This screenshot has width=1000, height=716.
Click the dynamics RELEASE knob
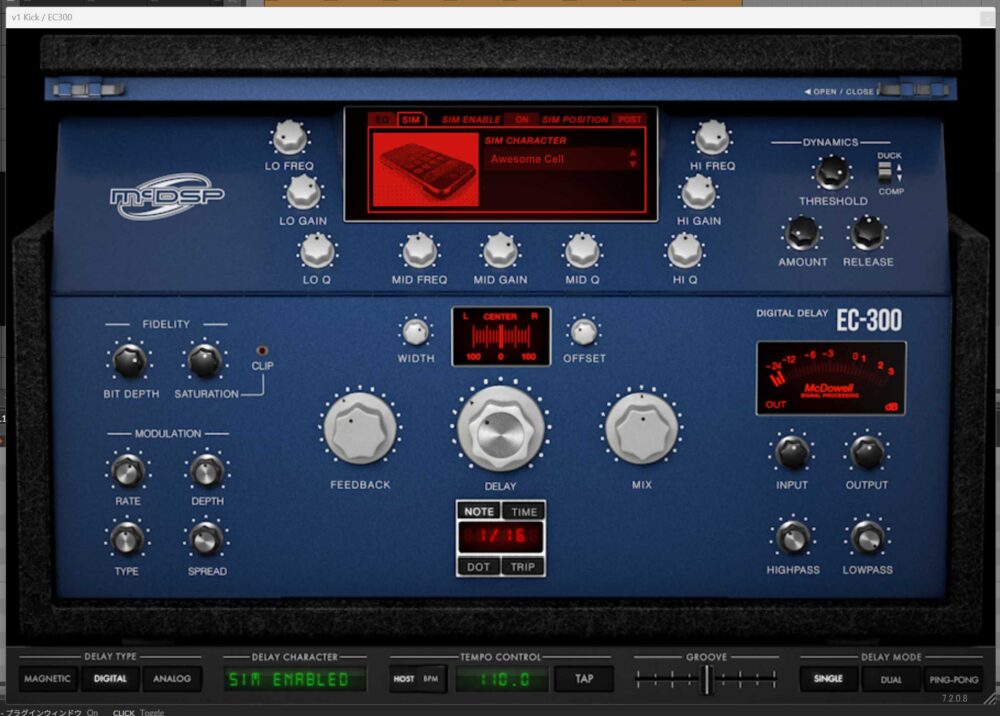click(x=868, y=233)
